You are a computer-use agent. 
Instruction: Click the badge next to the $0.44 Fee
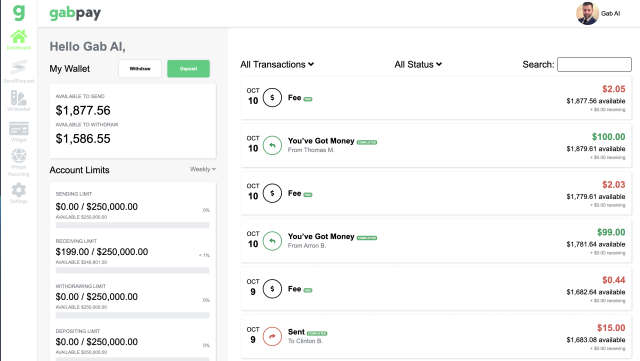[x=308, y=290]
